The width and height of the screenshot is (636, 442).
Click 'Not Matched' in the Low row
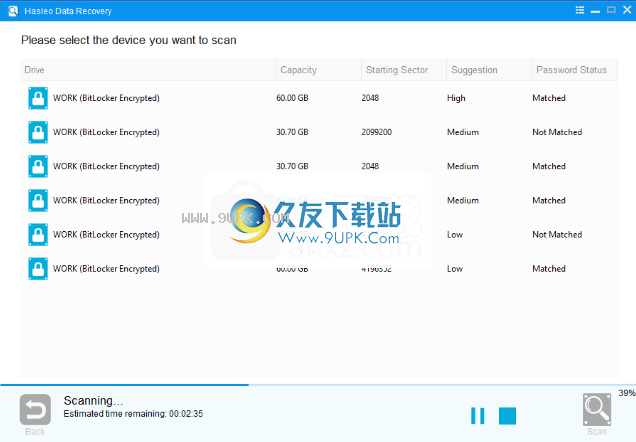tap(557, 235)
